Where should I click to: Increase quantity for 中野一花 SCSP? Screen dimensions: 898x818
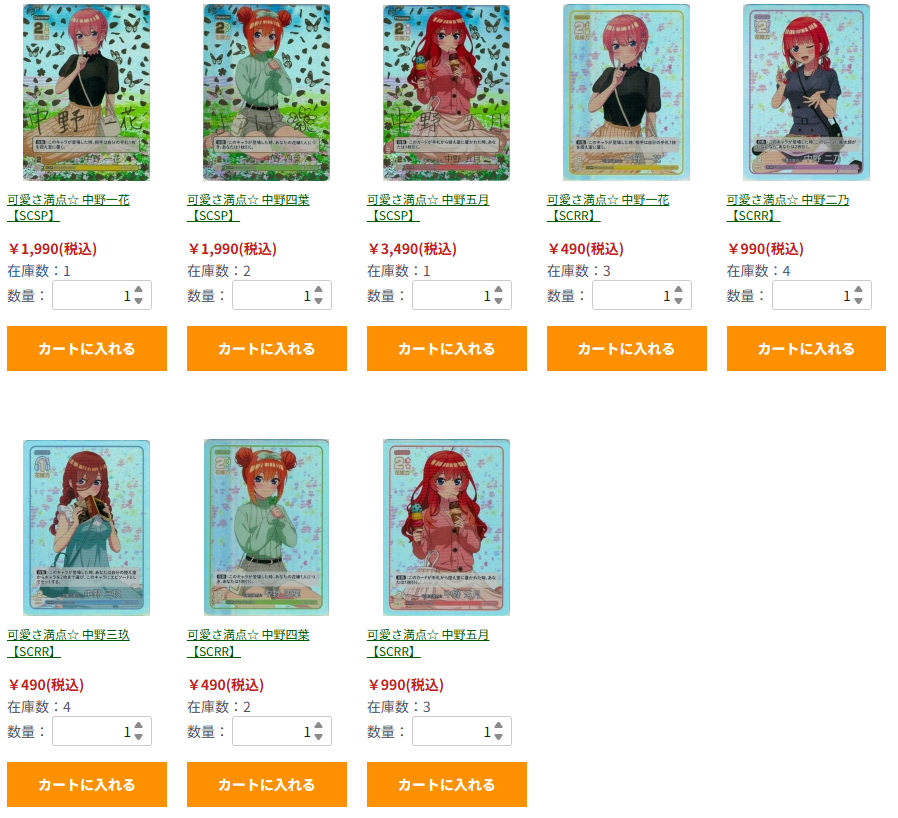pos(139,290)
